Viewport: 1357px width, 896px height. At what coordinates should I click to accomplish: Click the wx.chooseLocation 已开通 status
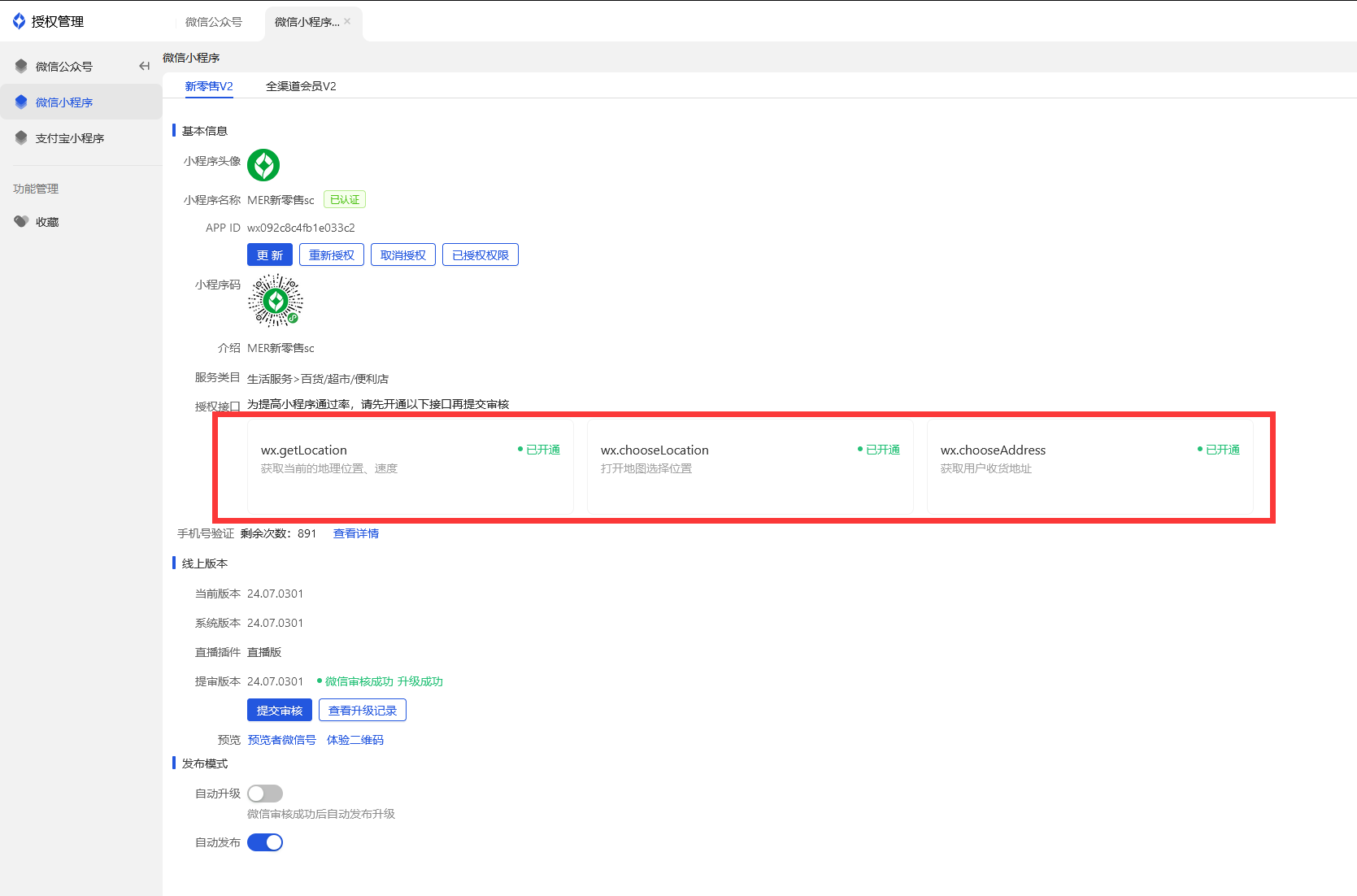[x=879, y=450]
